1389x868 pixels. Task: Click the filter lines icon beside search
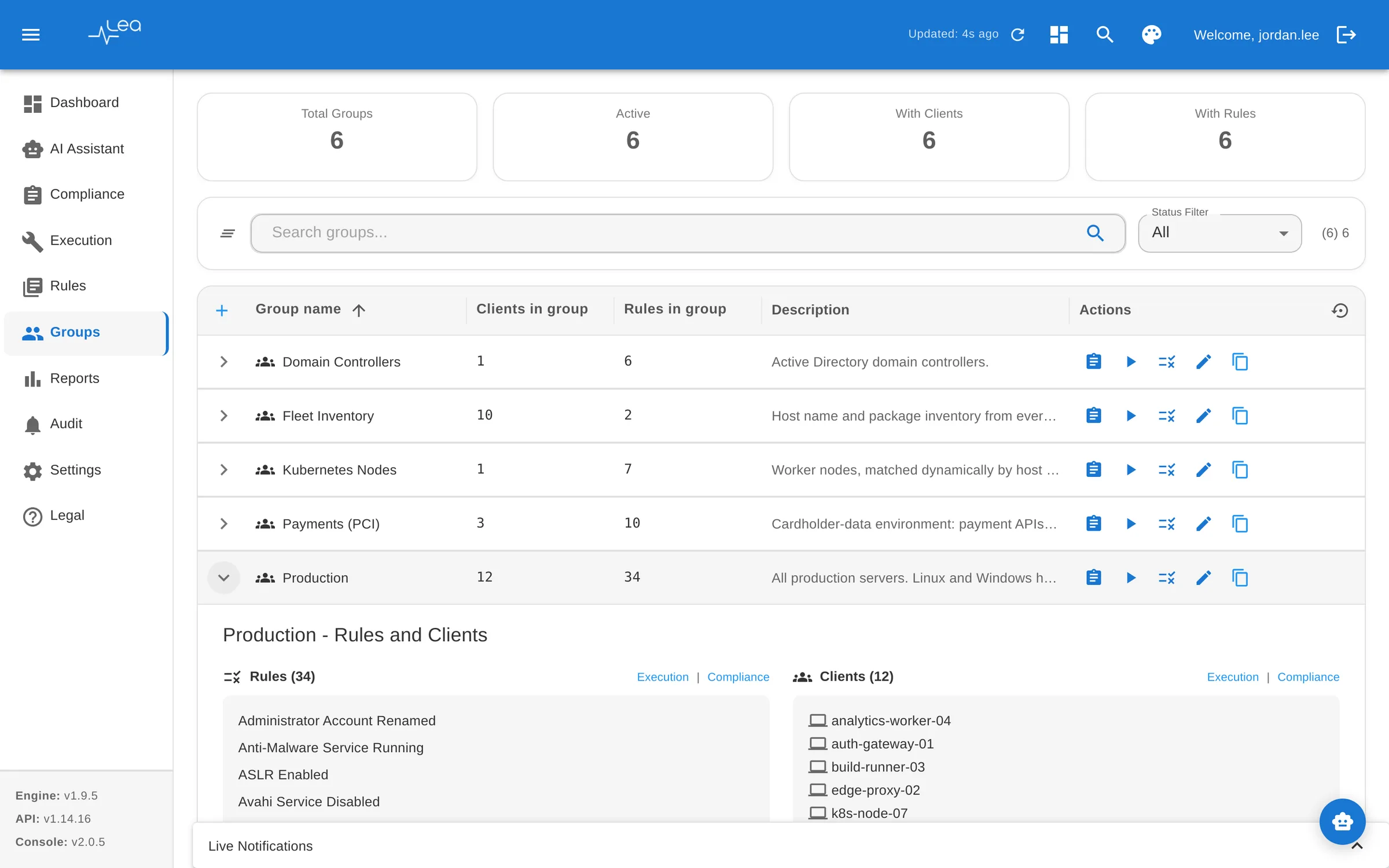click(227, 233)
